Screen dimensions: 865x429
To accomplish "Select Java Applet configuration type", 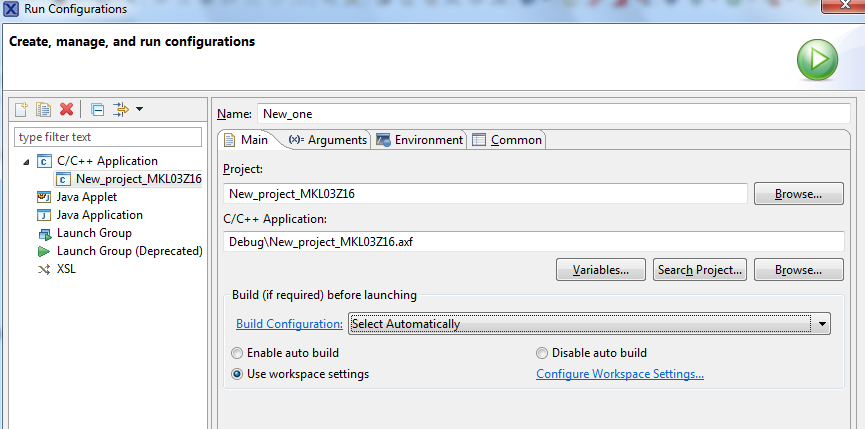I will (86, 197).
